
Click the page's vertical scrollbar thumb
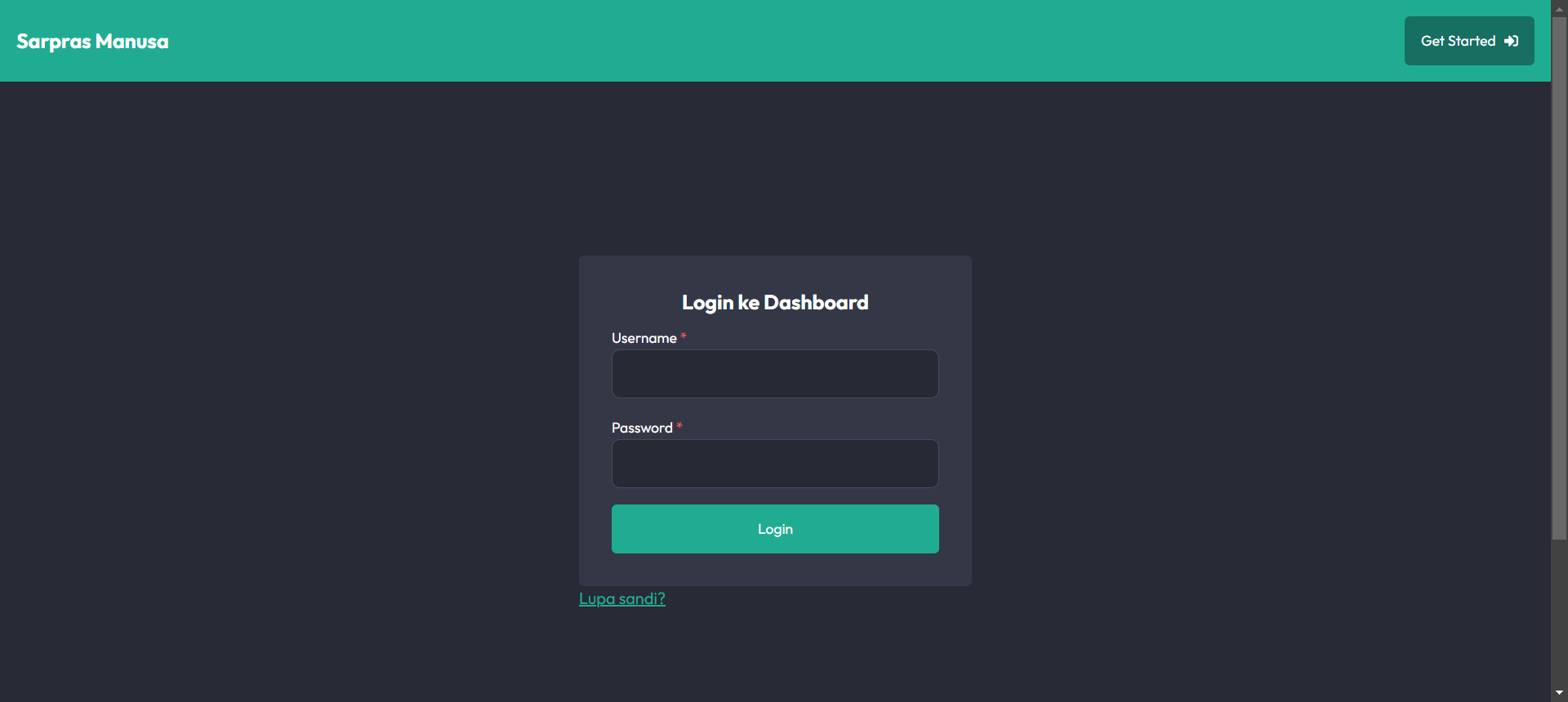[1560, 278]
